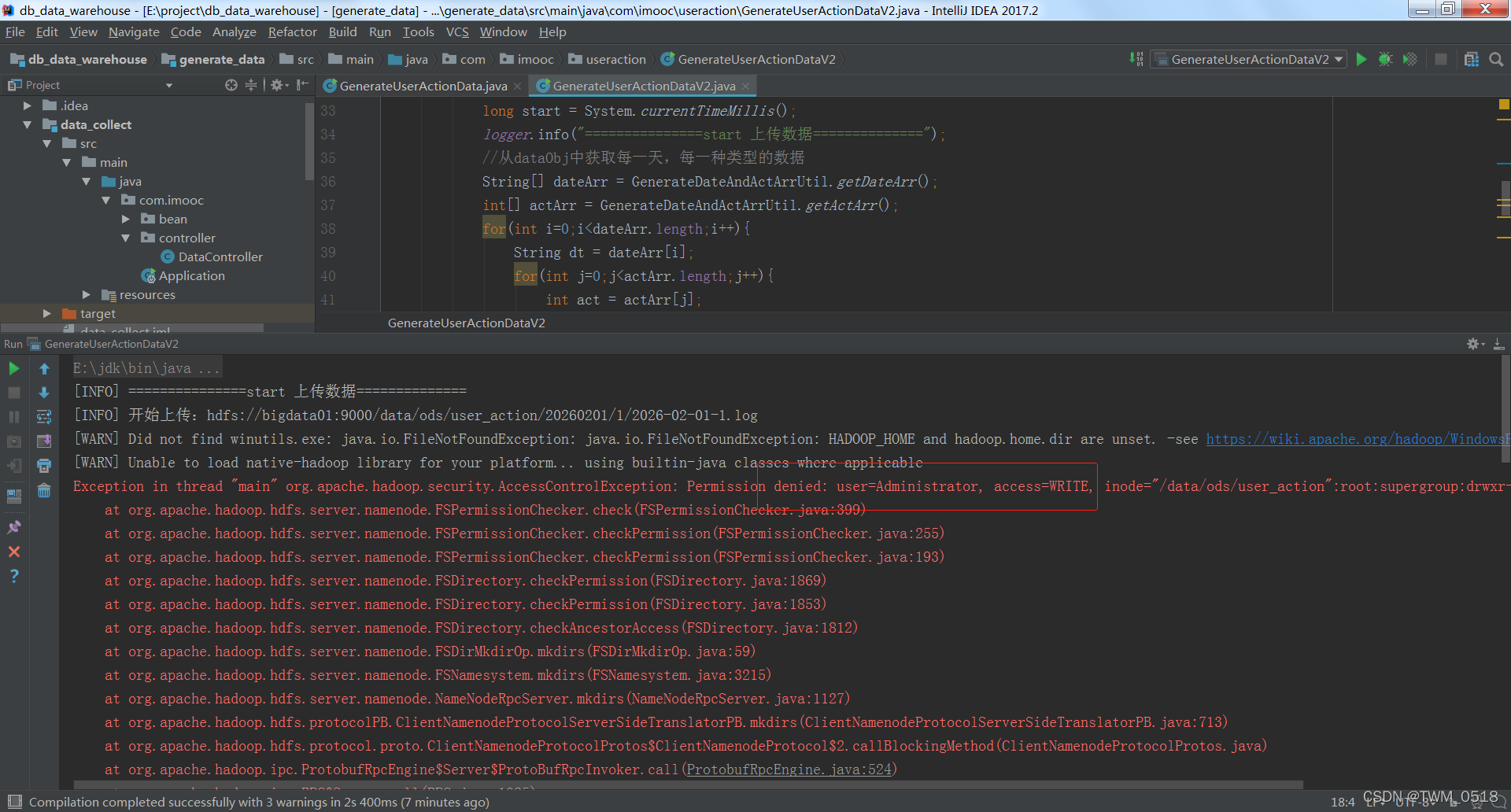Open Search Everywhere magnifier icon
Screen dimensions: 1511x812
(x=1497, y=59)
